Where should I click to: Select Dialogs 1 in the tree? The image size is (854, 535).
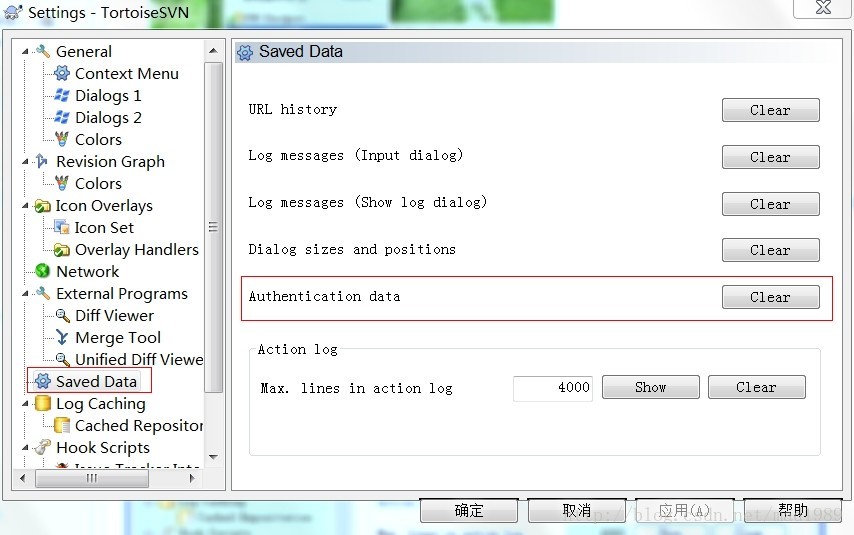coord(108,95)
